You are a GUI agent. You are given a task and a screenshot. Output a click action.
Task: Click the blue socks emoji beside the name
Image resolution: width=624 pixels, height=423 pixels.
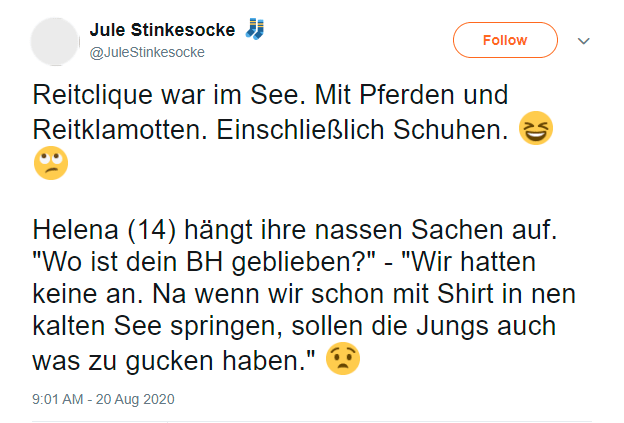pyautogui.click(x=256, y=30)
